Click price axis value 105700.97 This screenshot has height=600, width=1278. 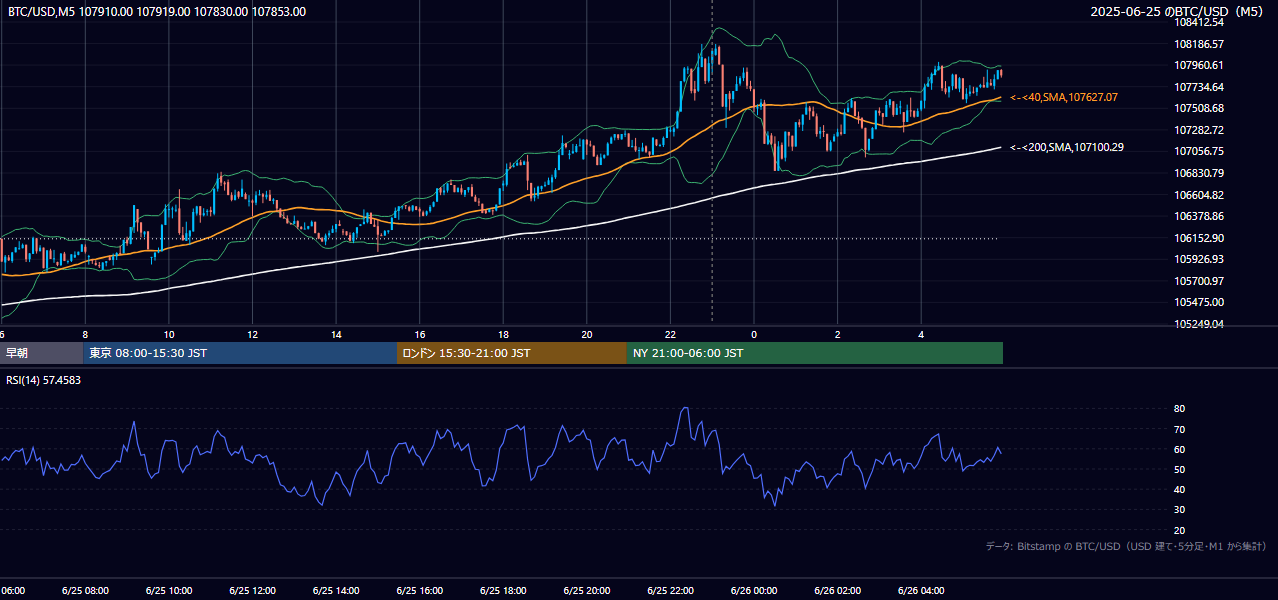1199,281
